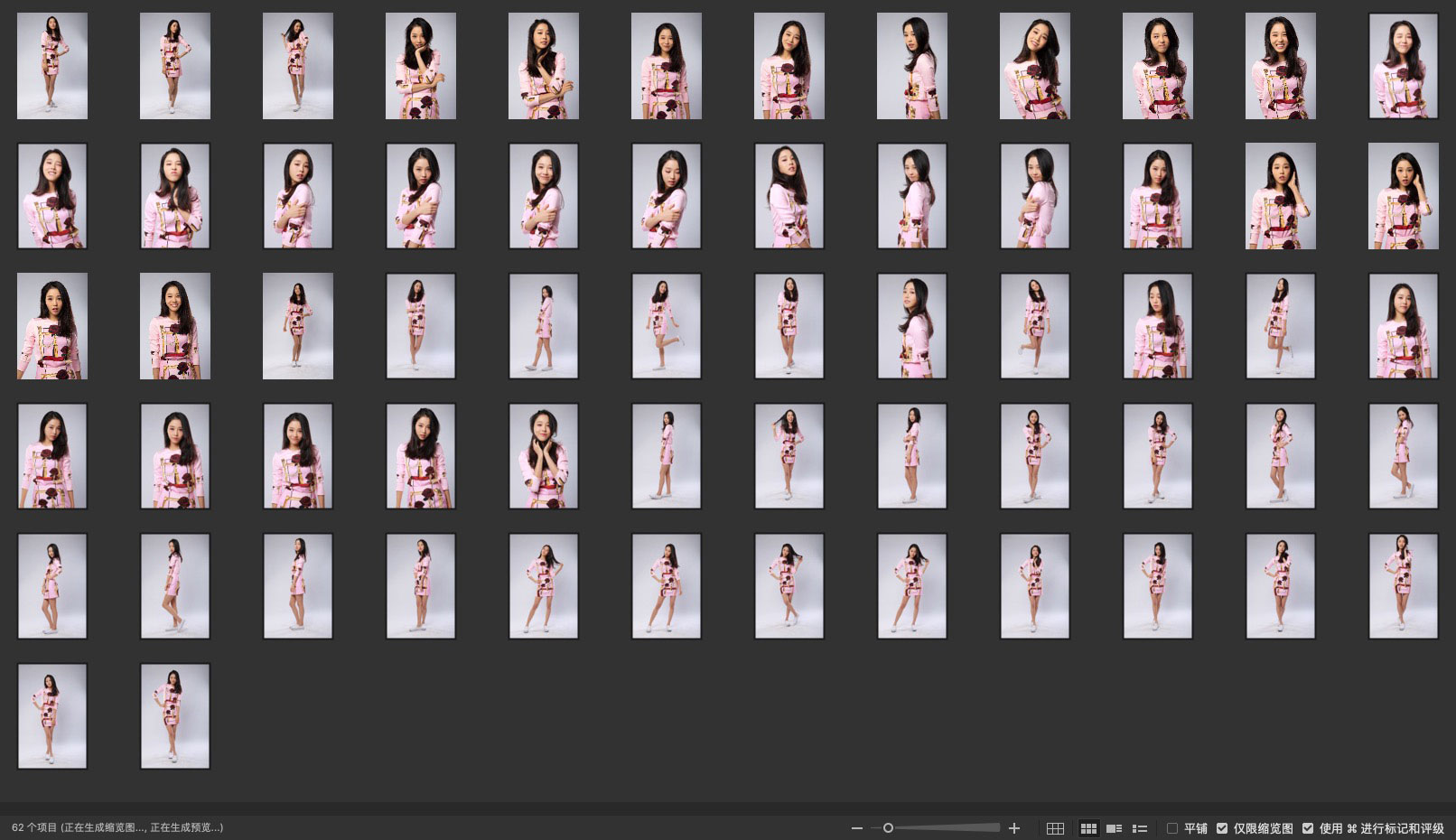1456x840 pixels.
Task: Select the first thumbnail in the bottom row
Action: pyautogui.click(x=52, y=716)
